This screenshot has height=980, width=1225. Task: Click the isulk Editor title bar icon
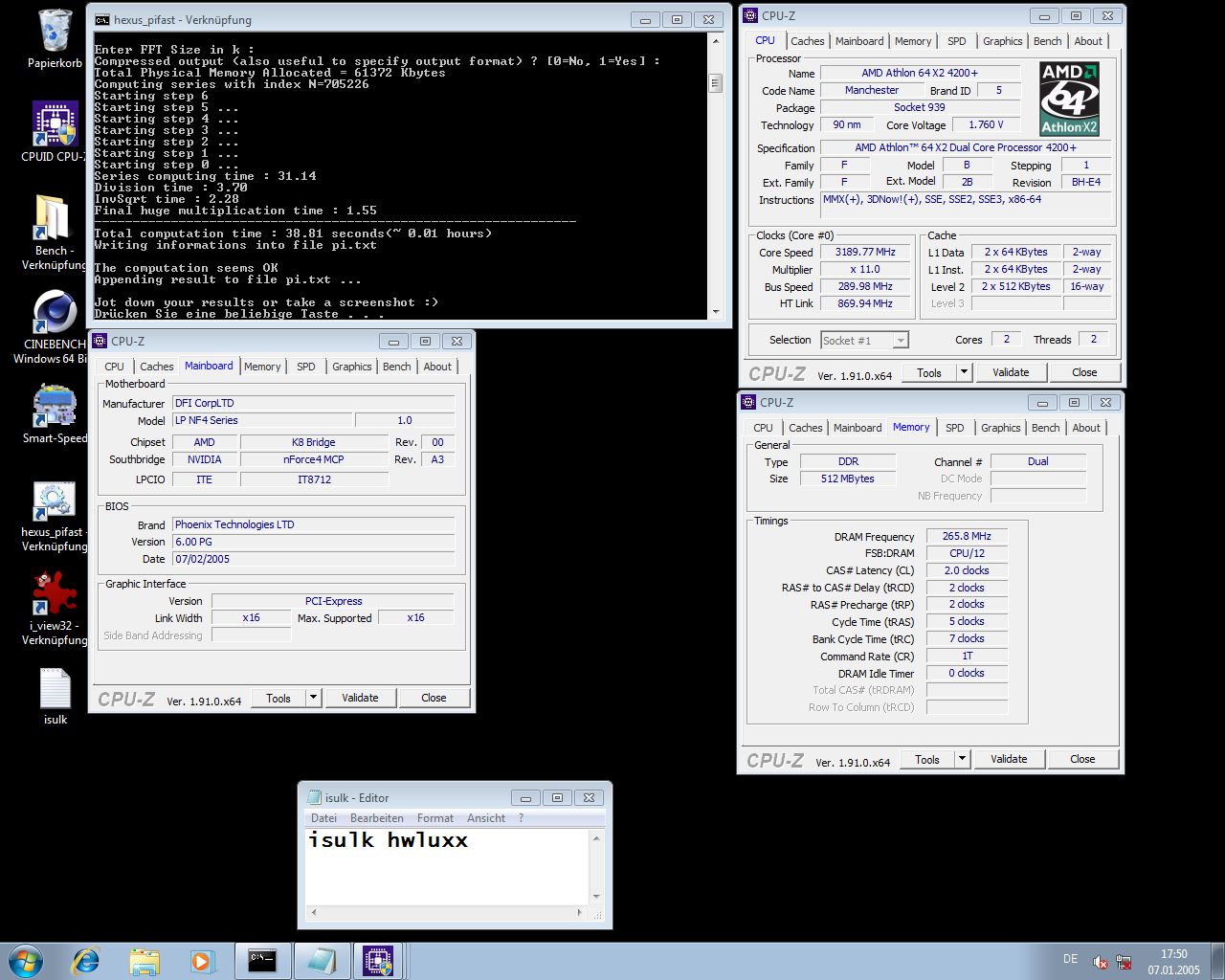point(314,797)
